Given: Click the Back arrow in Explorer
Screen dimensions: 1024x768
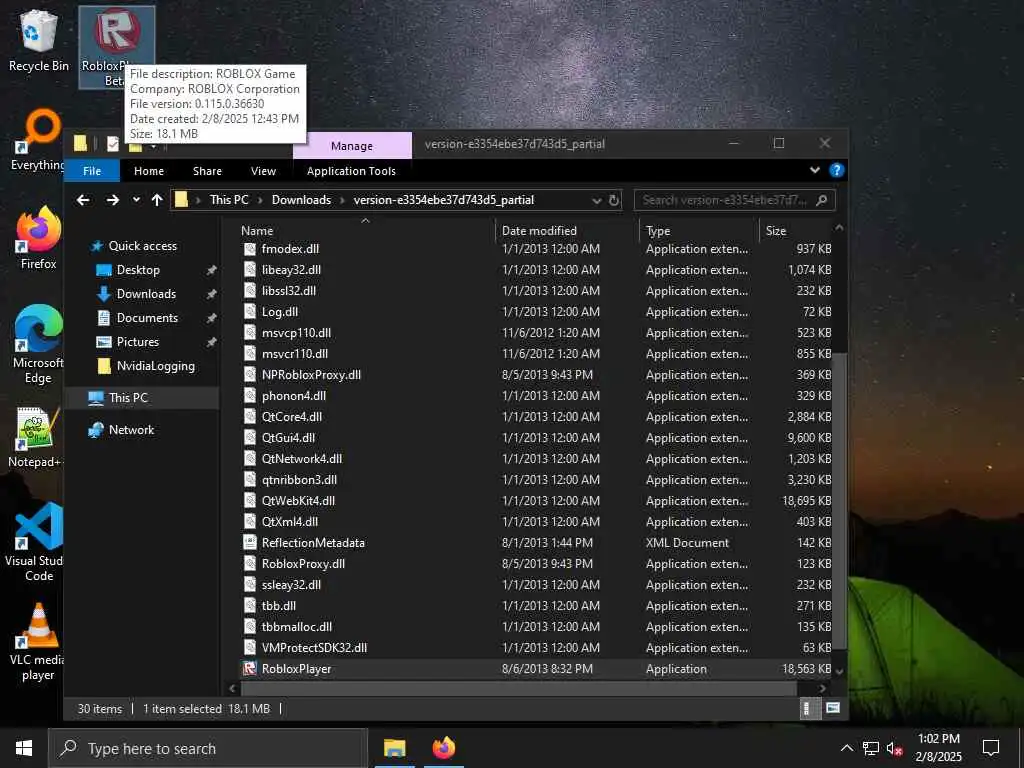Looking at the screenshot, I should point(83,200).
